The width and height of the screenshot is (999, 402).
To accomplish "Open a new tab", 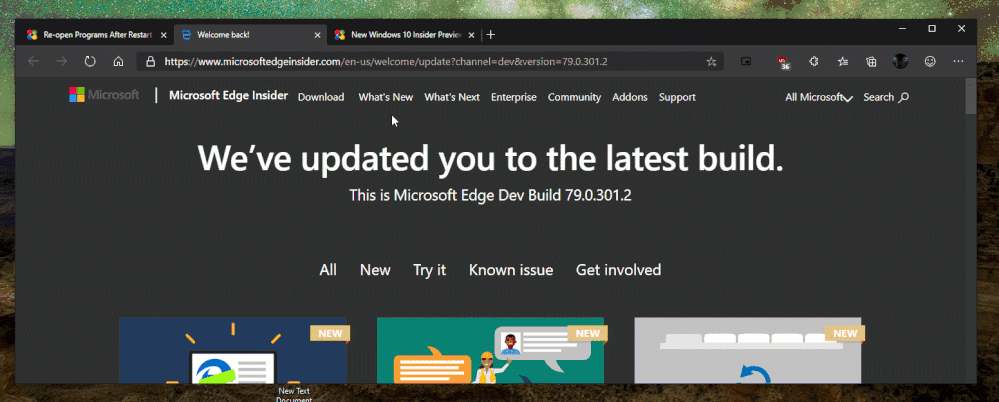I will [491, 35].
